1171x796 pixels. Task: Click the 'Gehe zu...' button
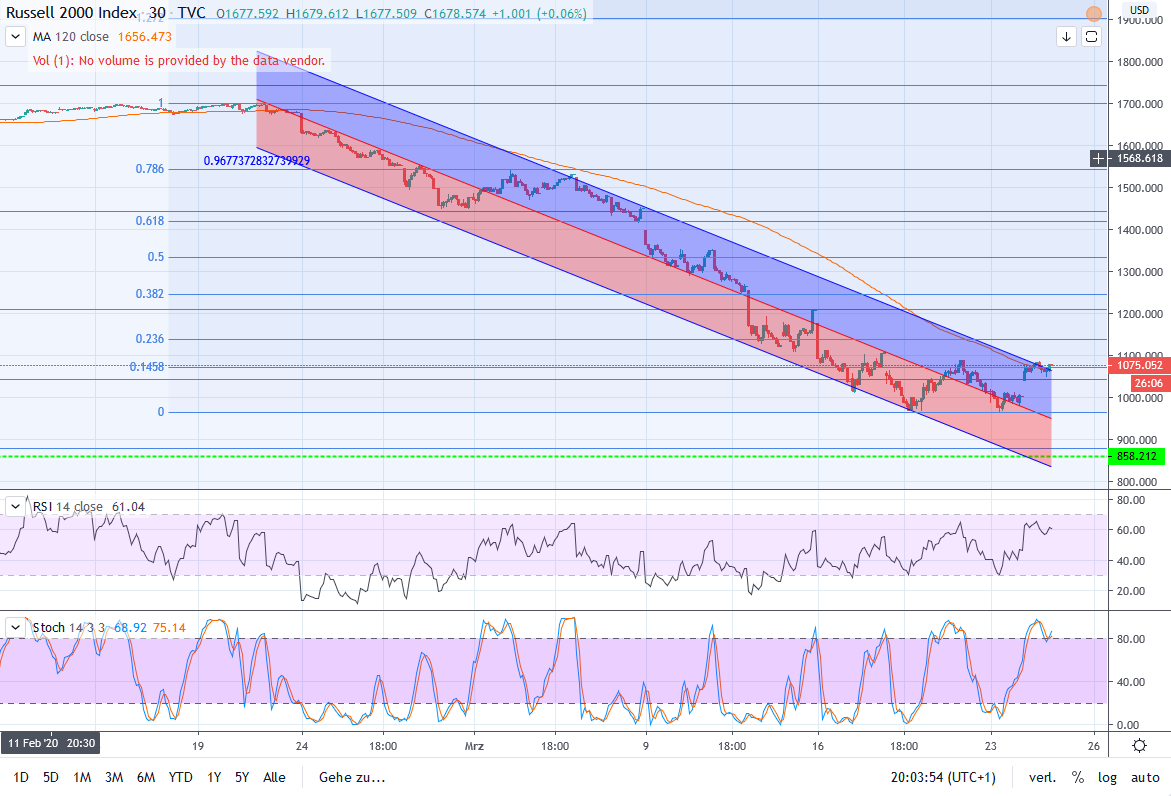tap(351, 777)
